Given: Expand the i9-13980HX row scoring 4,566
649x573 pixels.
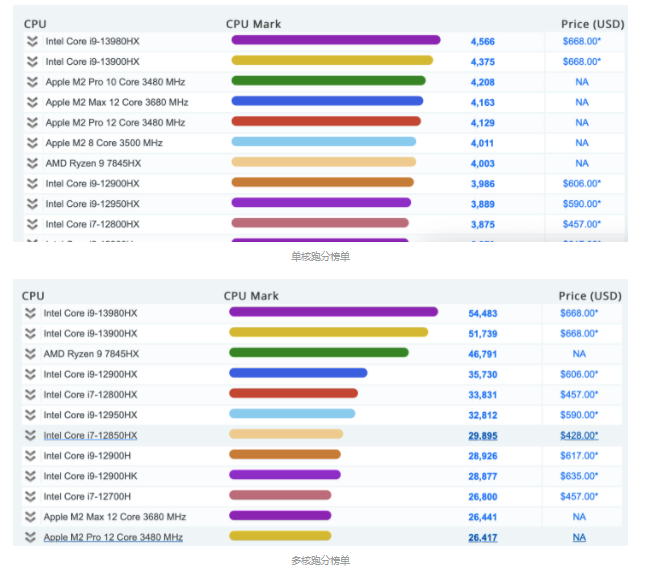Looking at the screenshot, I should (32, 41).
